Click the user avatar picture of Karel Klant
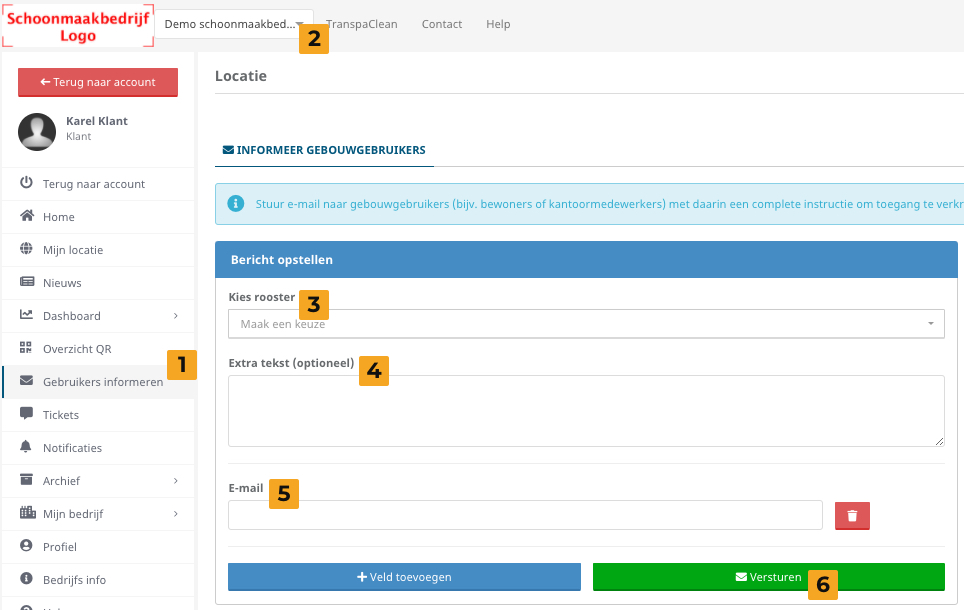The width and height of the screenshot is (964, 610). pyautogui.click(x=37, y=131)
